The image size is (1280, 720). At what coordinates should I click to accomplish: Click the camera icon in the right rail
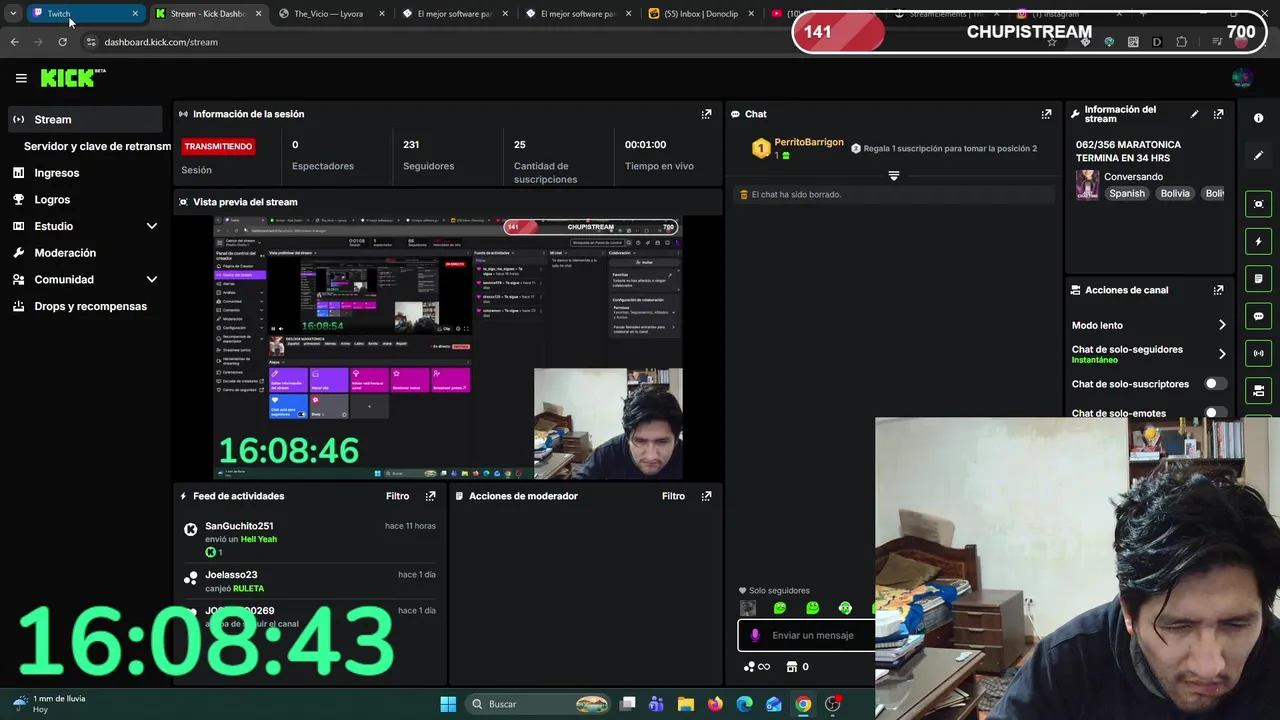coord(1258,390)
